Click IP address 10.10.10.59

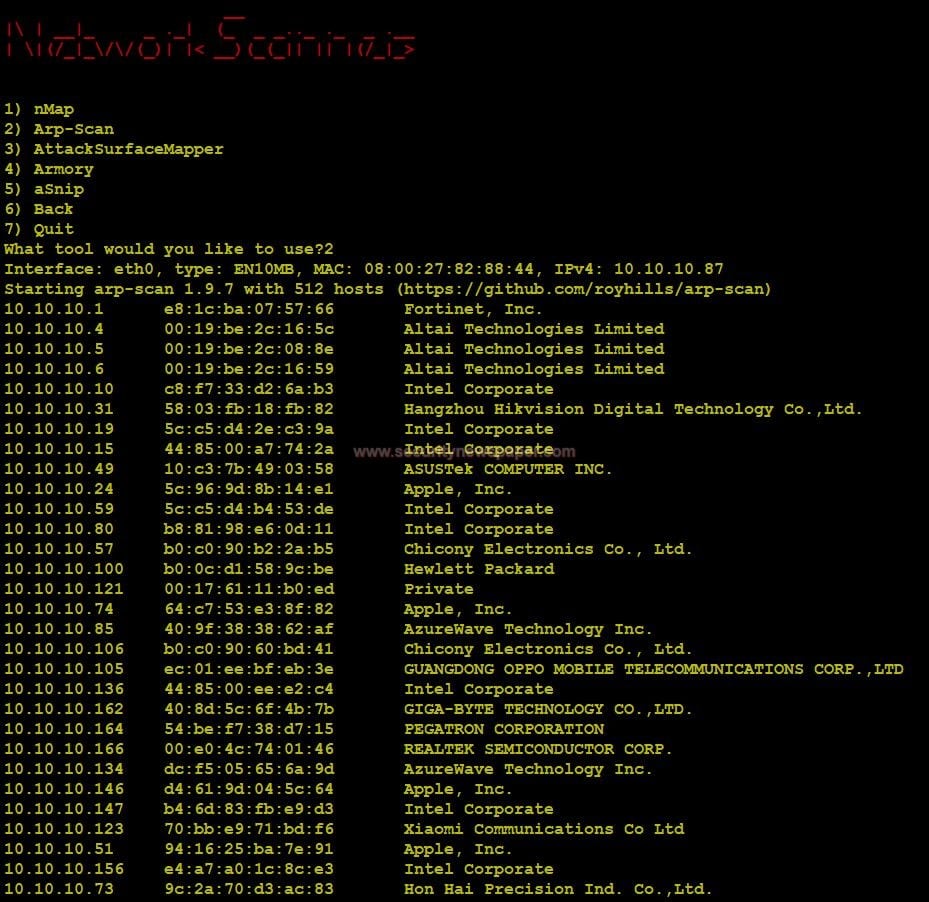click(59, 509)
